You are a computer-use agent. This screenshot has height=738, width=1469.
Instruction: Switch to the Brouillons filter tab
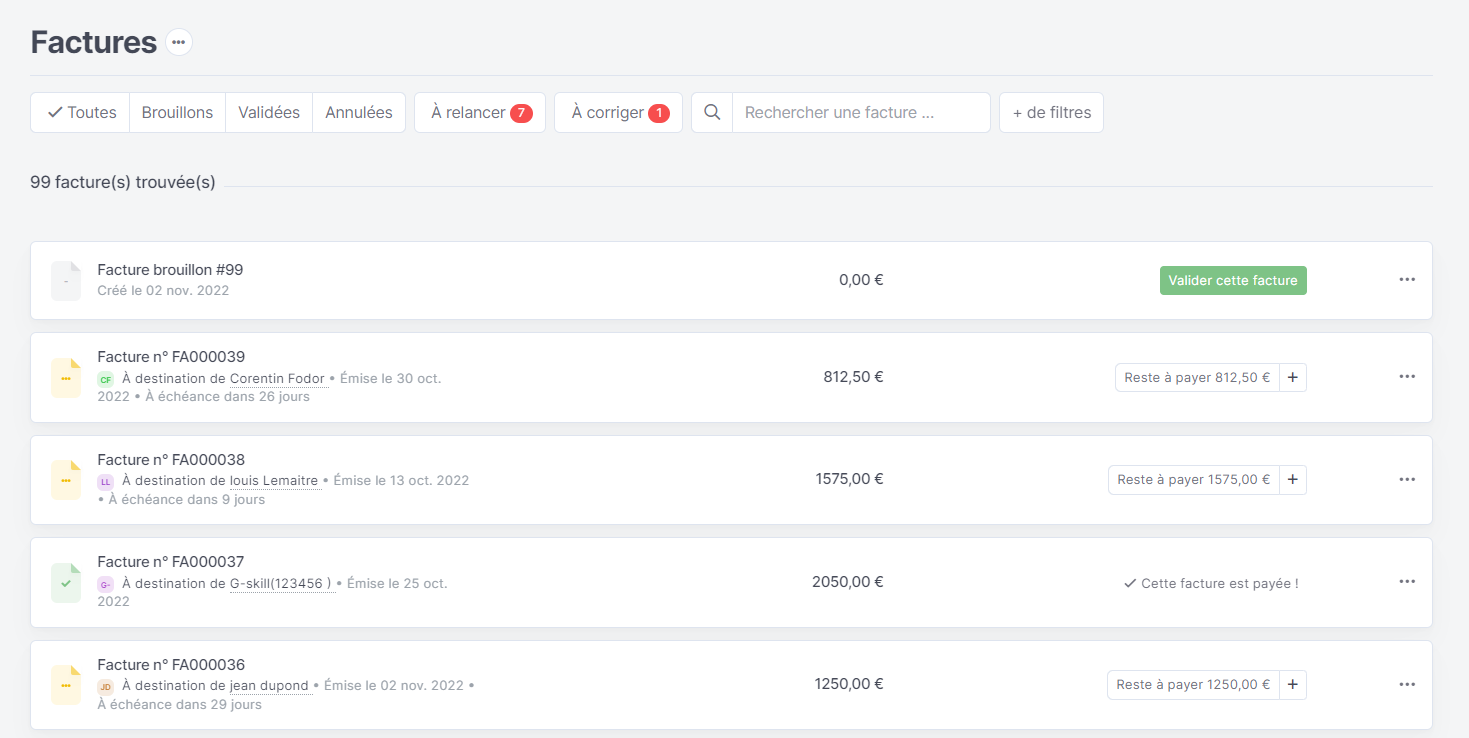tap(177, 112)
